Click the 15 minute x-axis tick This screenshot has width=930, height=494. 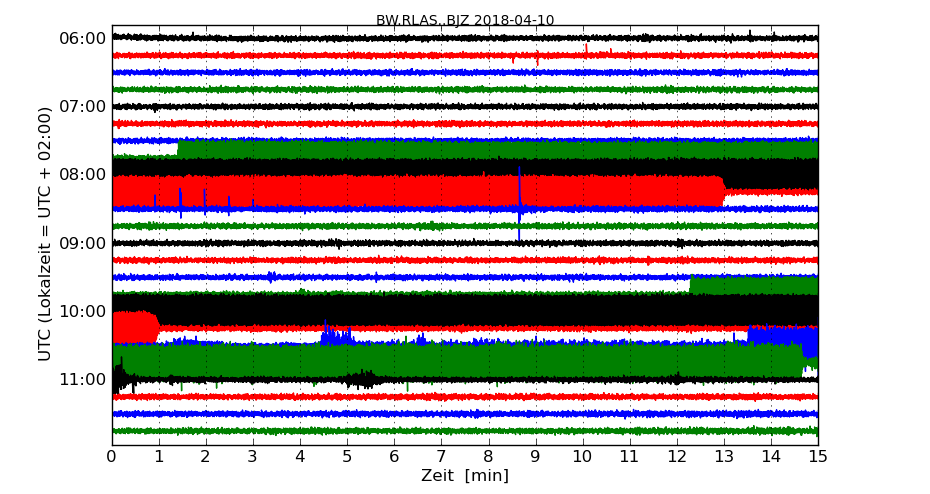[x=818, y=457]
